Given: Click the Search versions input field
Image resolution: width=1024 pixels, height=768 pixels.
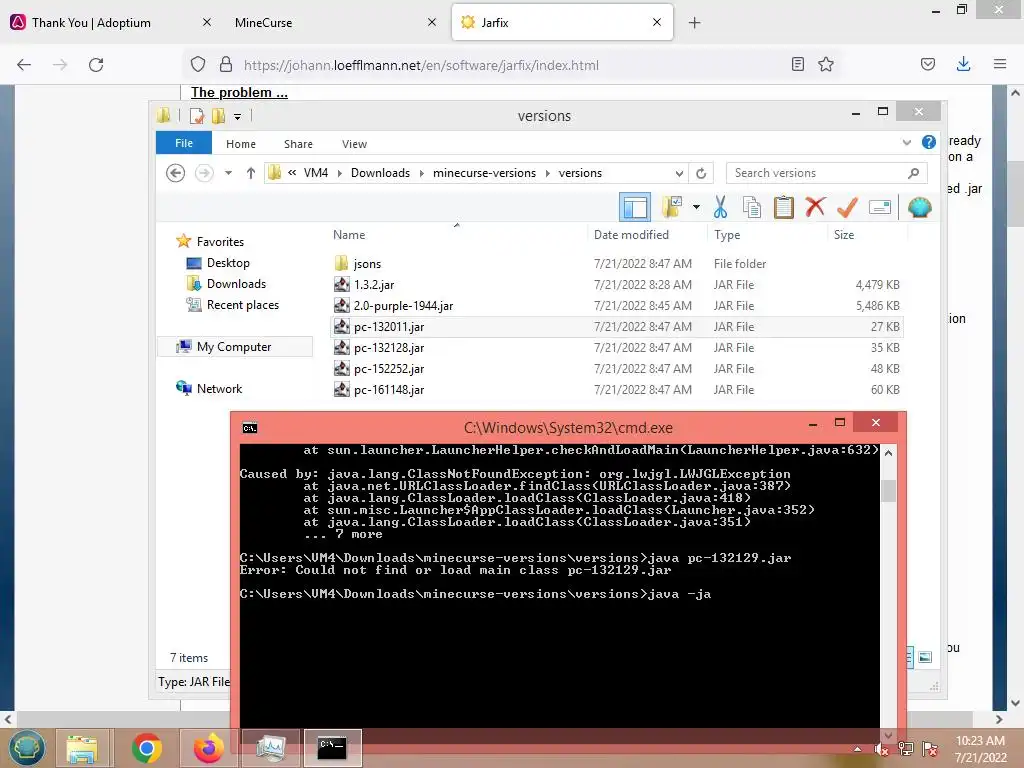Looking at the screenshot, I should point(826,173).
